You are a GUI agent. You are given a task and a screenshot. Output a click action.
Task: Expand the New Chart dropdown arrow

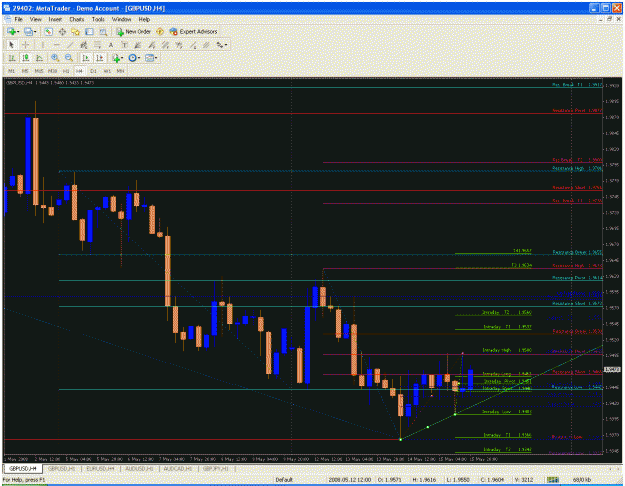[x=18, y=31]
